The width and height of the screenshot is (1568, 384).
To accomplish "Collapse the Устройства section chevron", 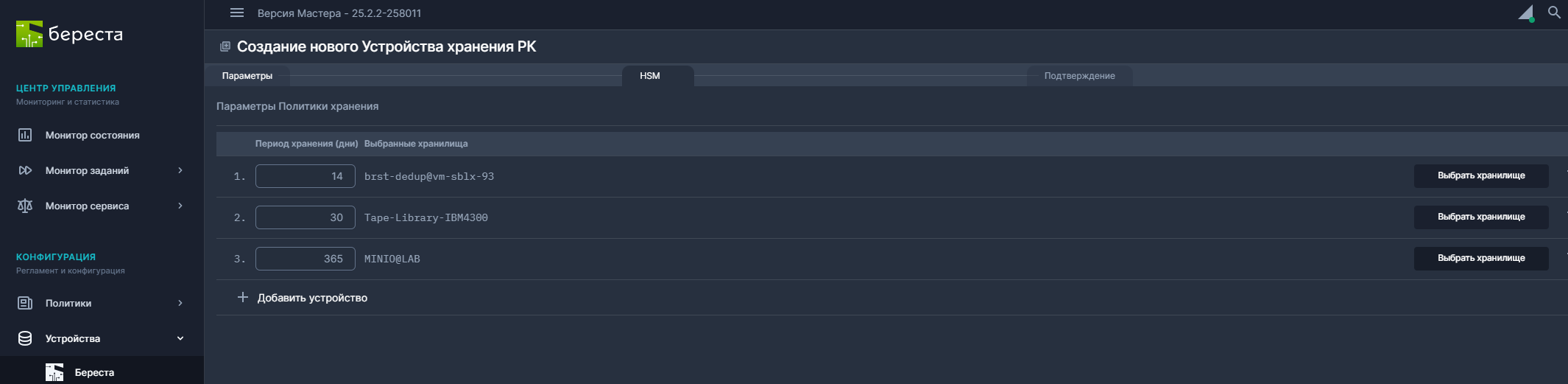I will click(180, 338).
